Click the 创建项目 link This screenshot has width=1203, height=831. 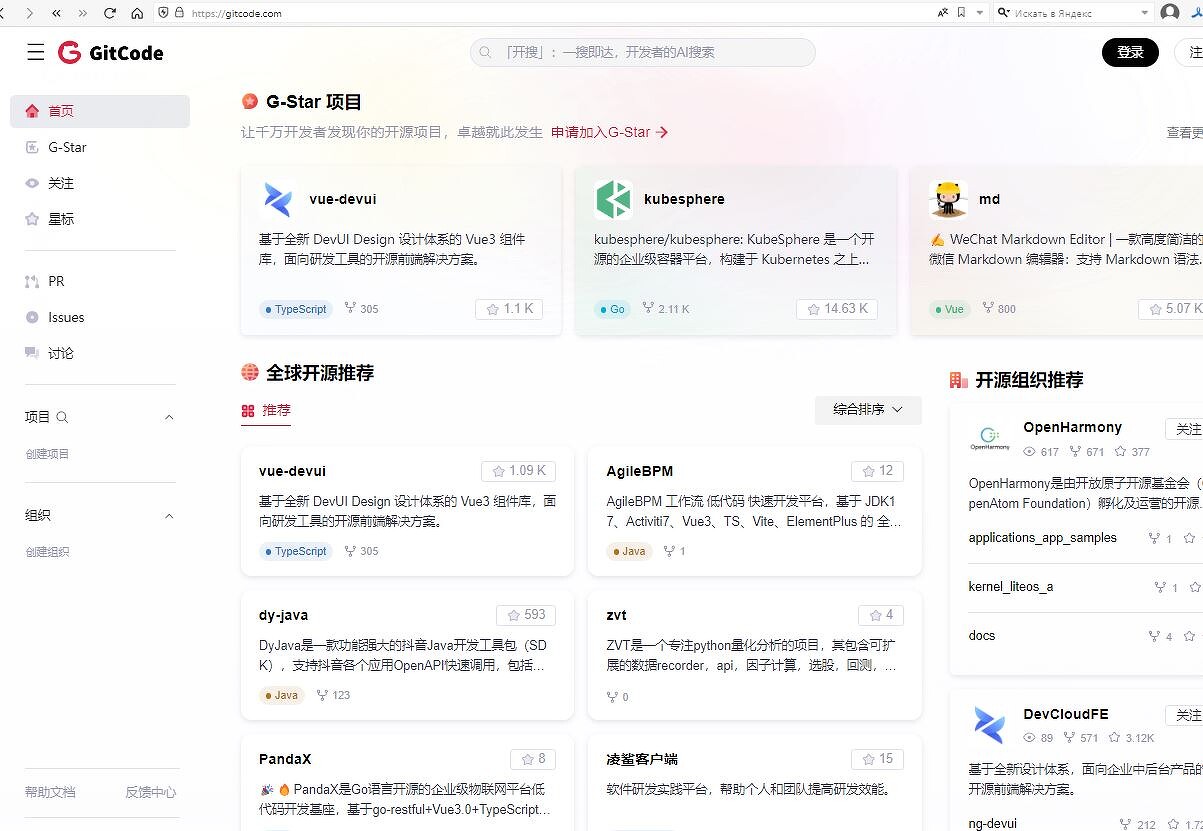pos(47,454)
